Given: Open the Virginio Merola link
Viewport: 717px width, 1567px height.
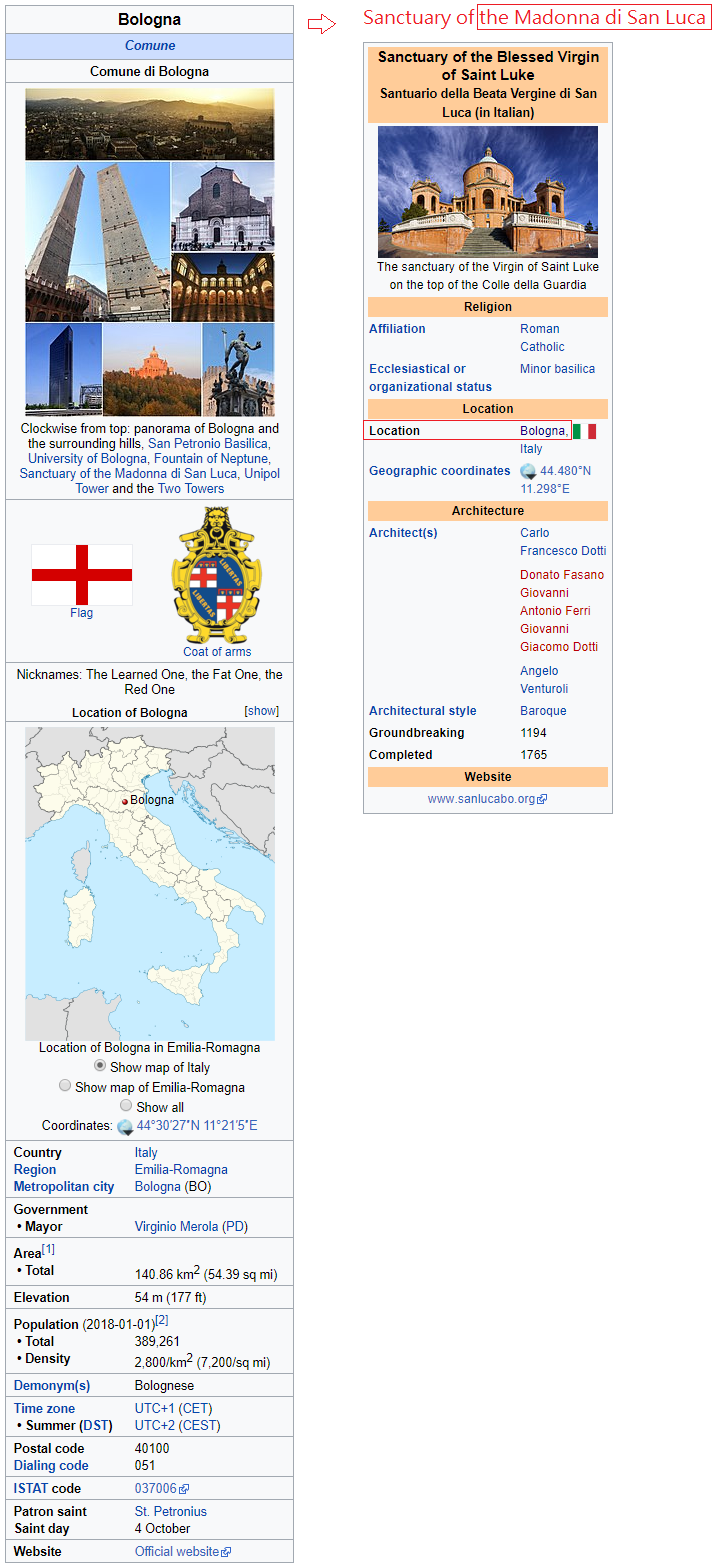Looking at the screenshot, I should [x=177, y=1227].
